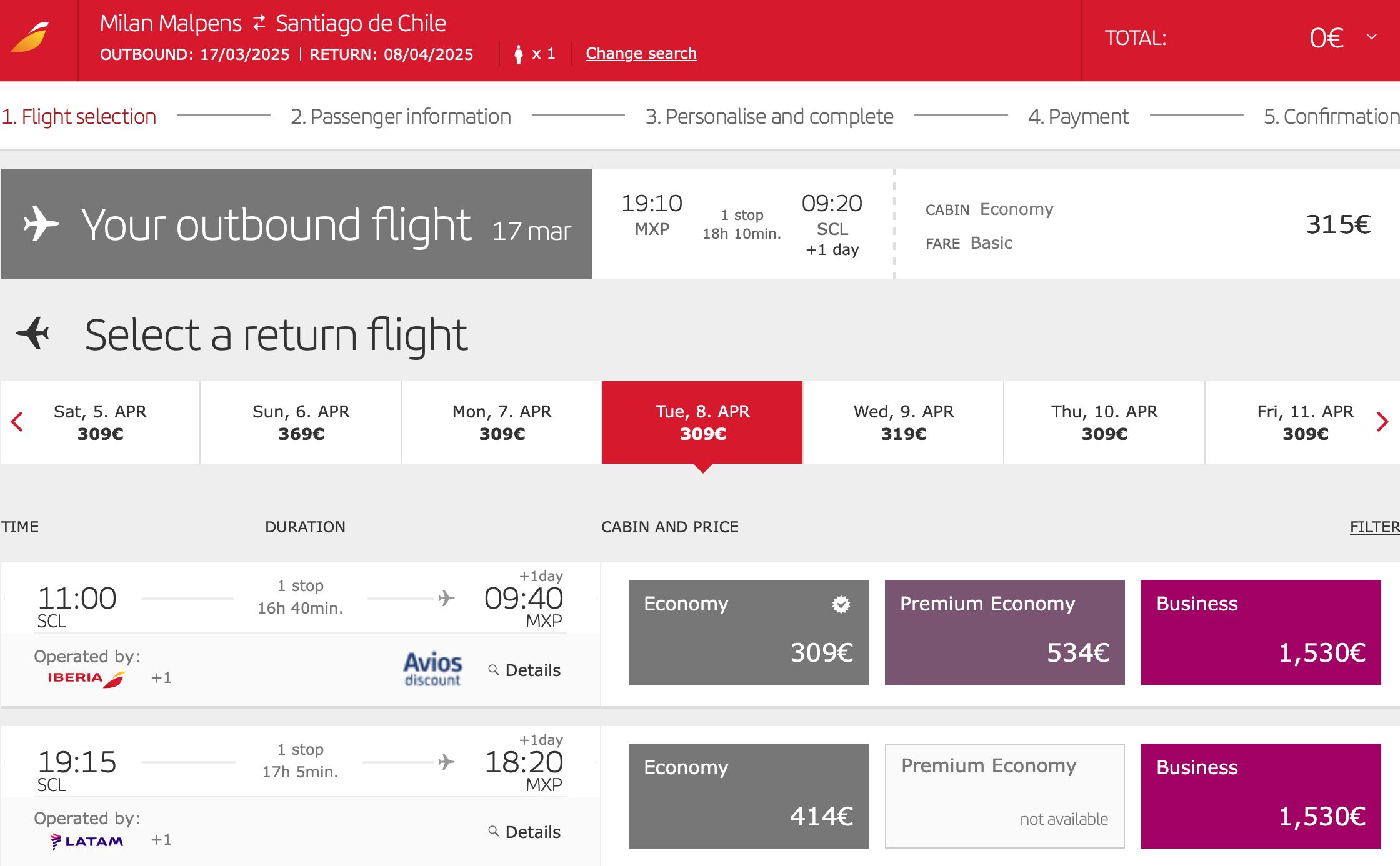
Task: Open Details for the 11:00 SCL flight
Action: pyautogui.click(x=524, y=670)
